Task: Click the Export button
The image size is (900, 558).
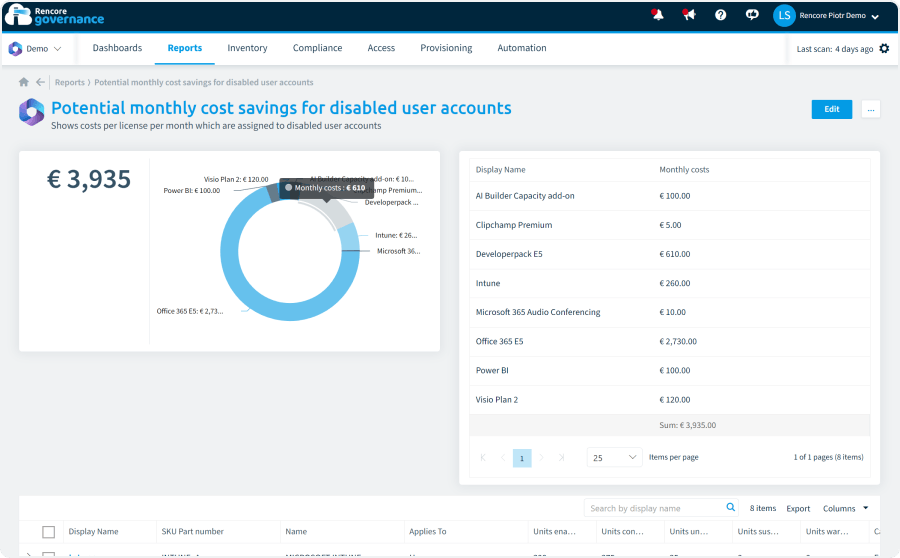Action: click(798, 509)
